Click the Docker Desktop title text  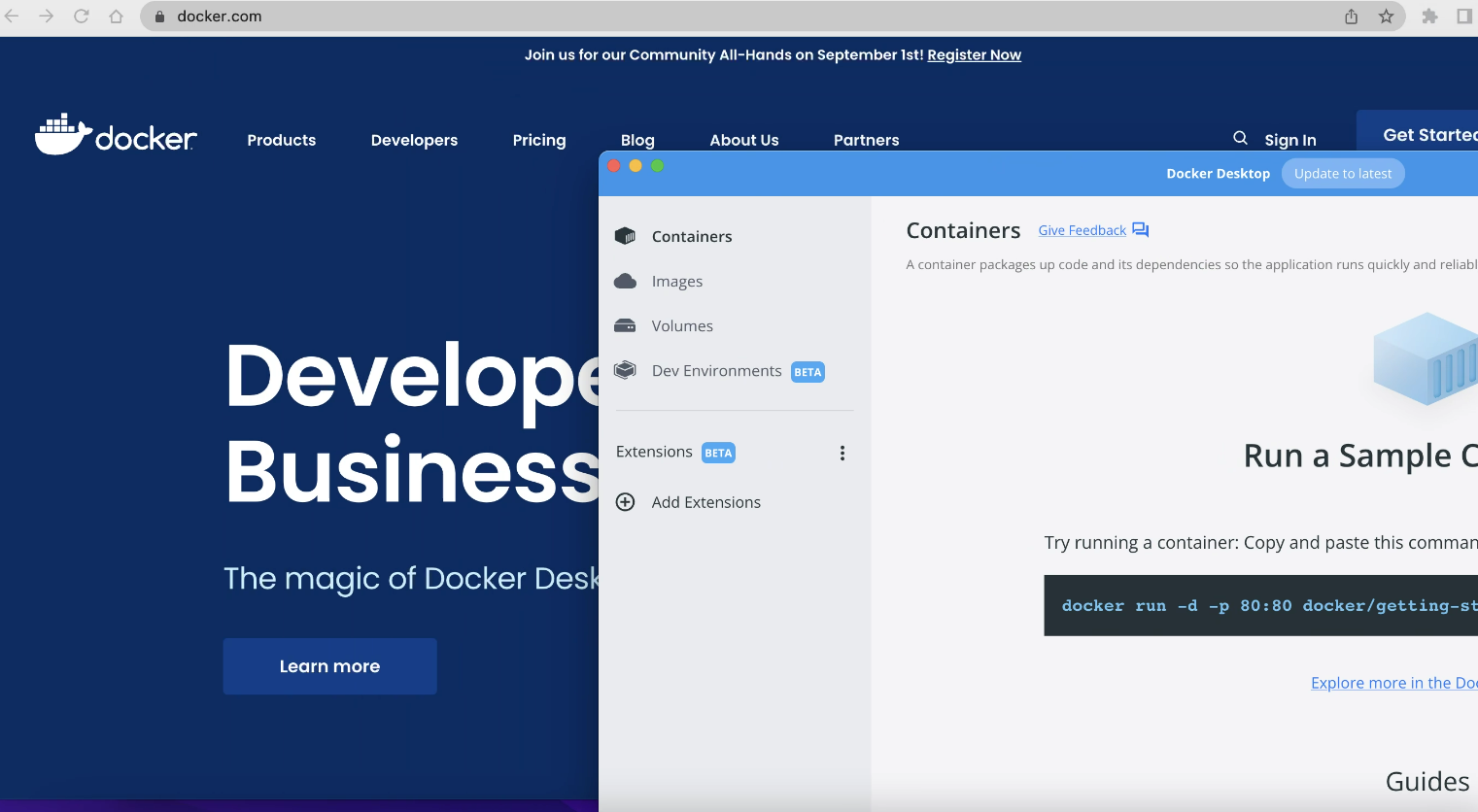(1218, 174)
